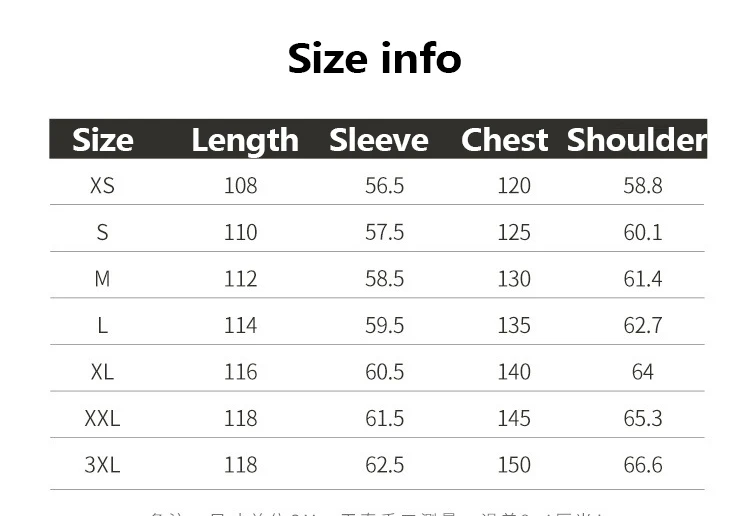Image resolution: width=750 pixels, height=516 pixels.
Task: Click the XL shoulder value 64
Action: tap(643, 372)
